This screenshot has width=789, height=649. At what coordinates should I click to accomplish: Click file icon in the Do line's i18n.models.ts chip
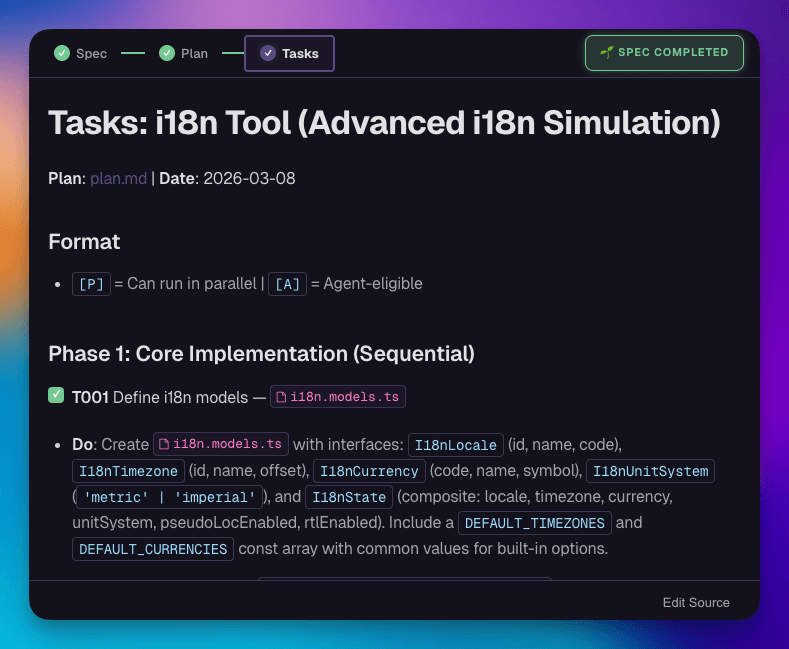164,443
